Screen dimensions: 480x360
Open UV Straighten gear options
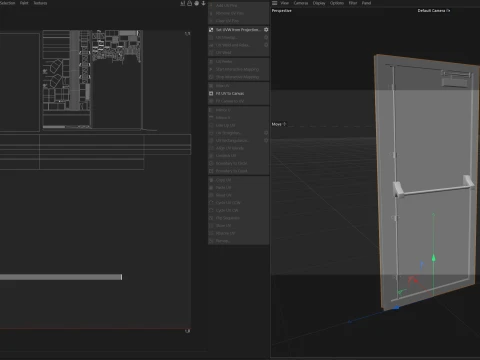coord(266,133)
